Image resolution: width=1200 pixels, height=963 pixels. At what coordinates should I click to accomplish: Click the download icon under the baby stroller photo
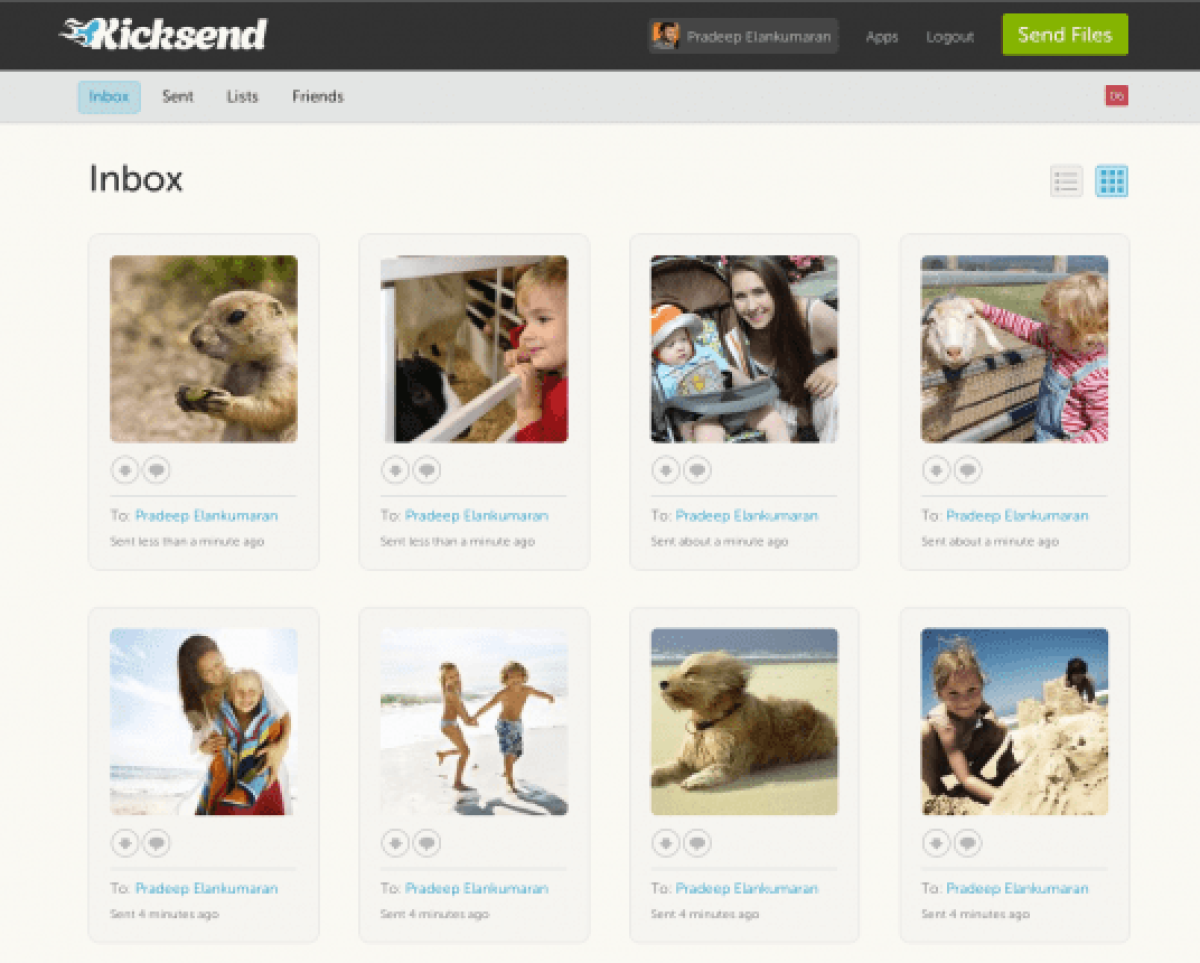(666, 470)
